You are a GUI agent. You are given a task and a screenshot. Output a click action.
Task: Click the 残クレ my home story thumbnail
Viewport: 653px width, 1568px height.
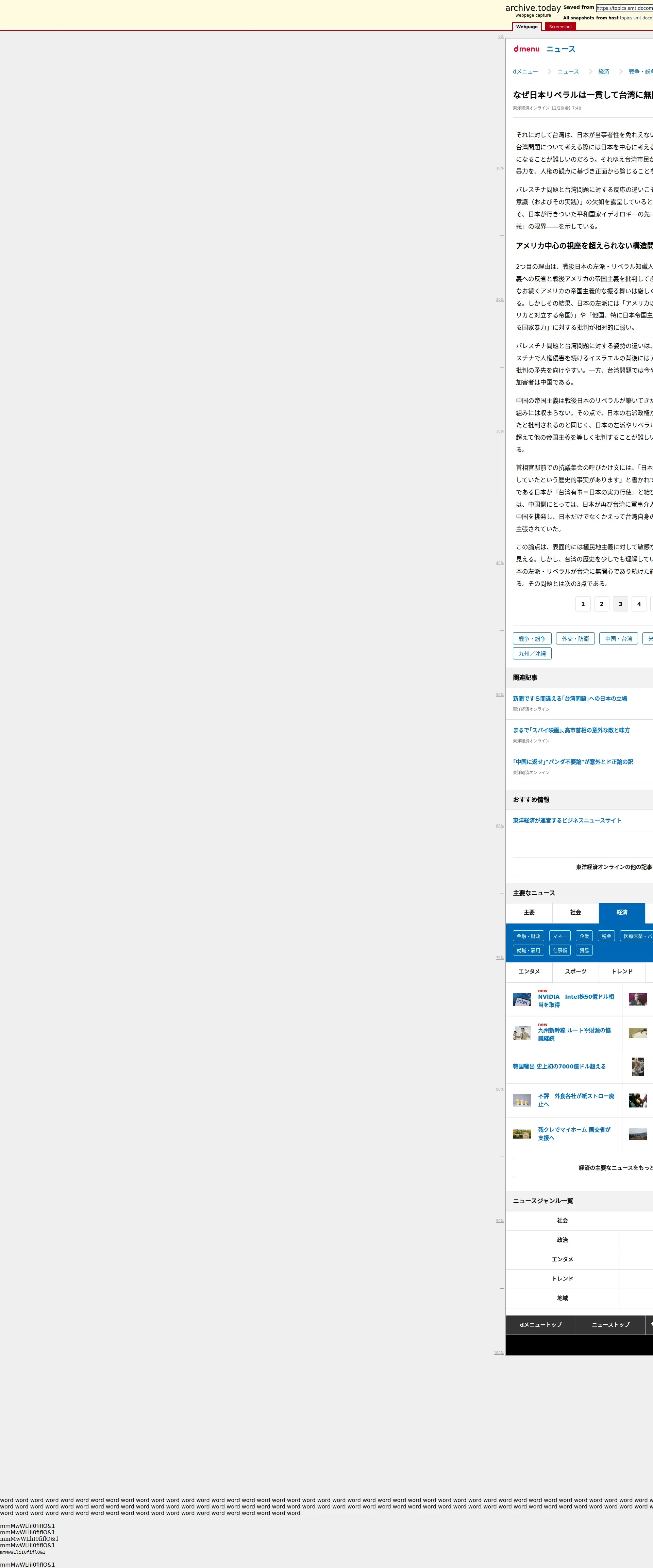click(x=521, y=1133)
